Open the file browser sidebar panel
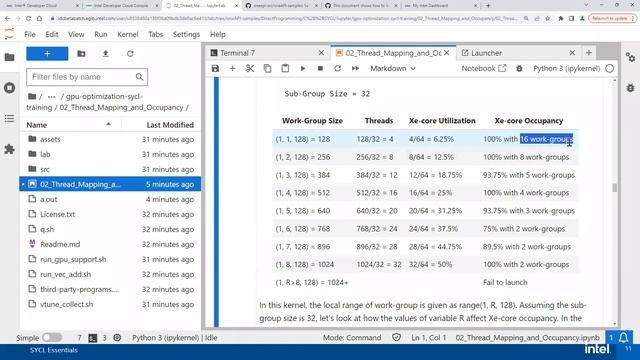The image size is (640, 360). click(9, 57)
